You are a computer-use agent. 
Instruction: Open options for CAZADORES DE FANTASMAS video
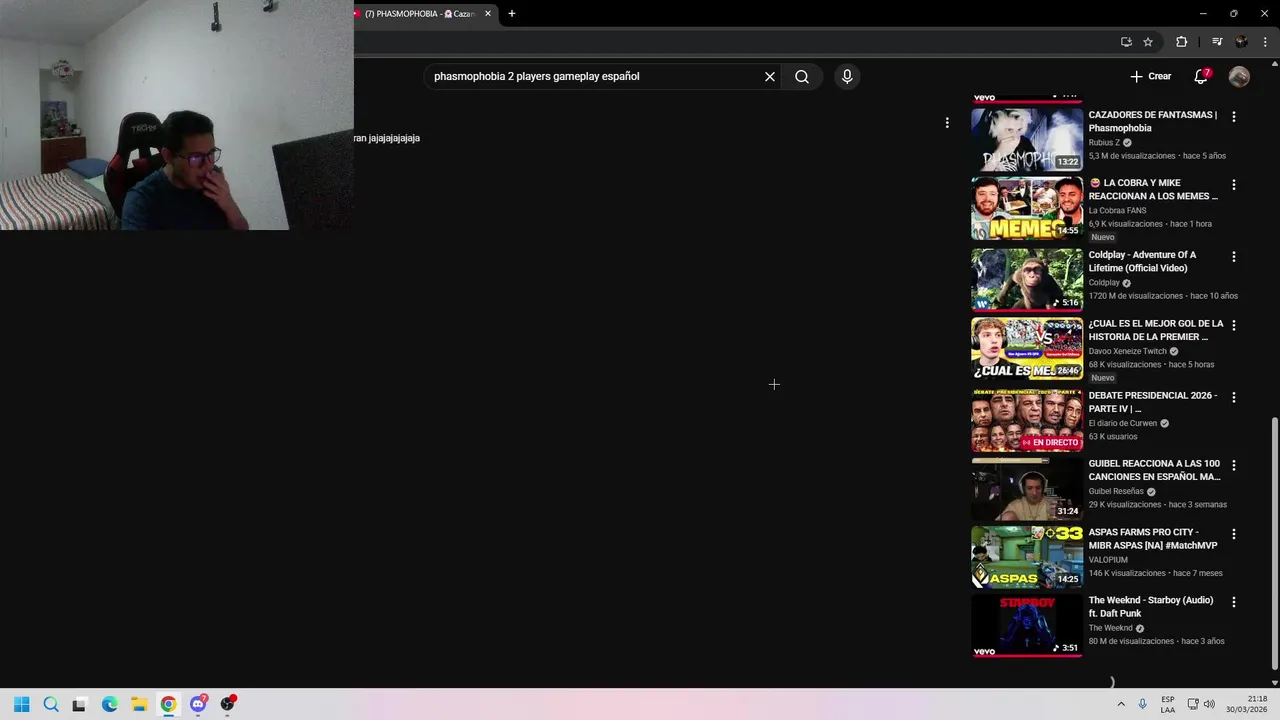tap(1233, 117)
